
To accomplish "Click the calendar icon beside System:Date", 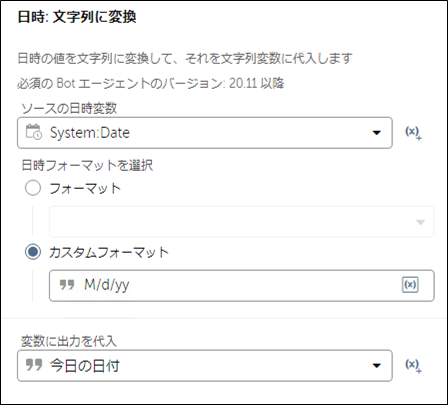I will click(x=34, y=132).
